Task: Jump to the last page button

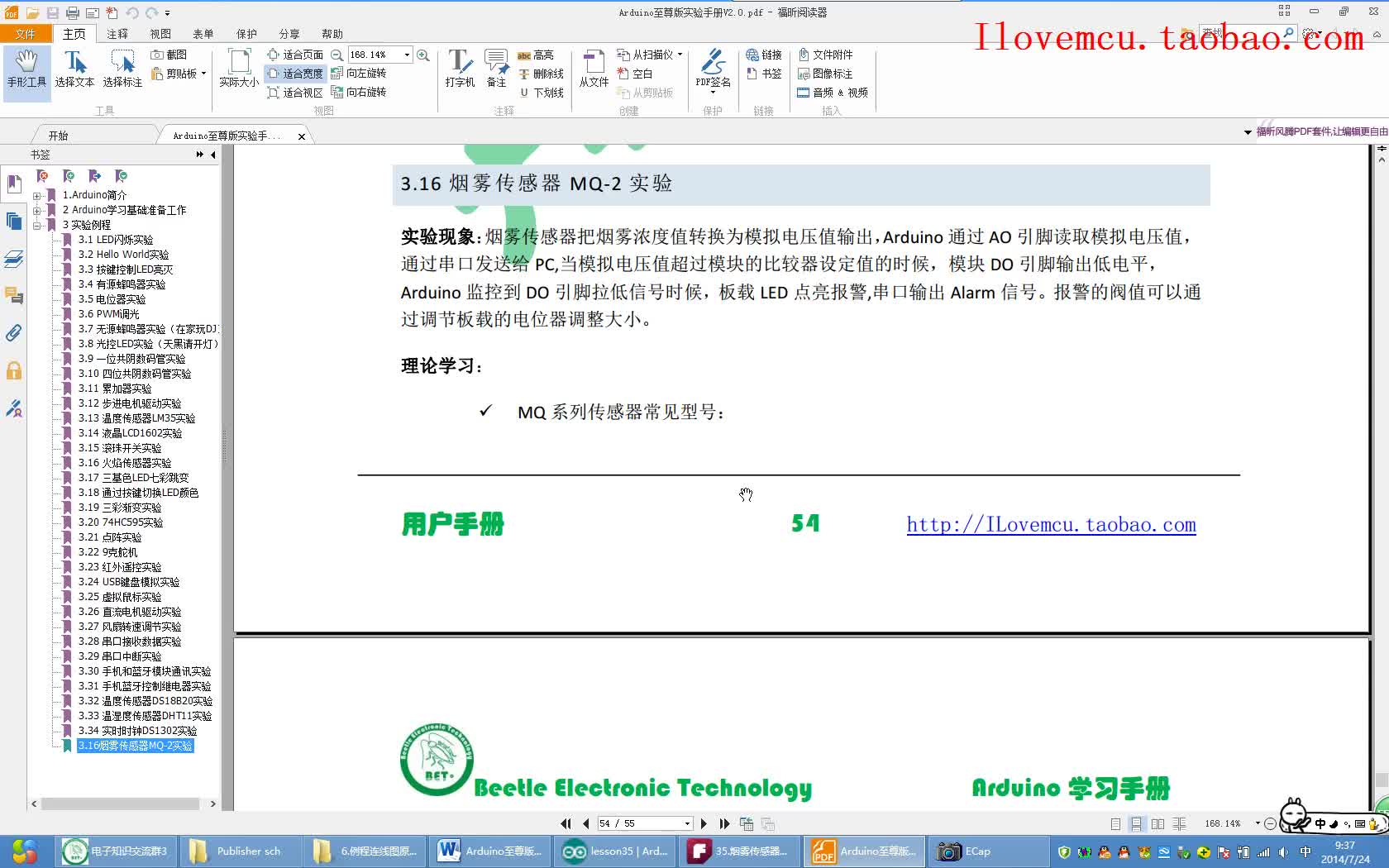Action: [724, 823]
